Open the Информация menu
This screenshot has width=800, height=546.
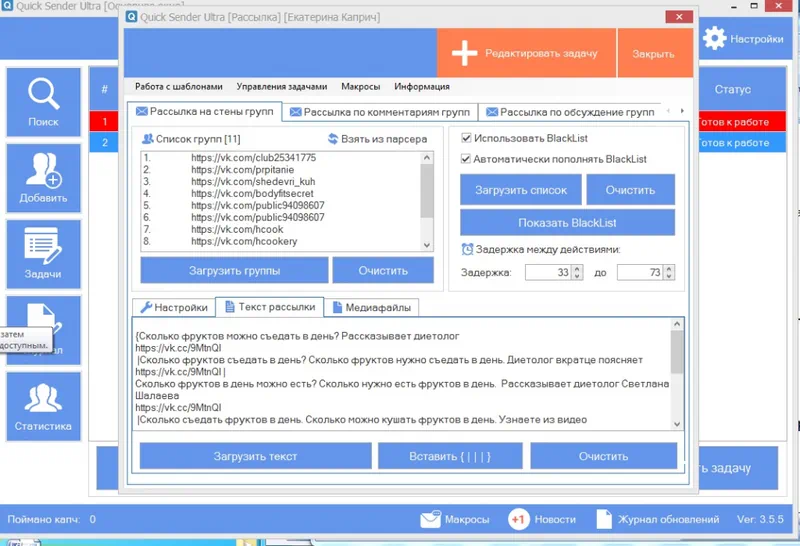(422, 87)
